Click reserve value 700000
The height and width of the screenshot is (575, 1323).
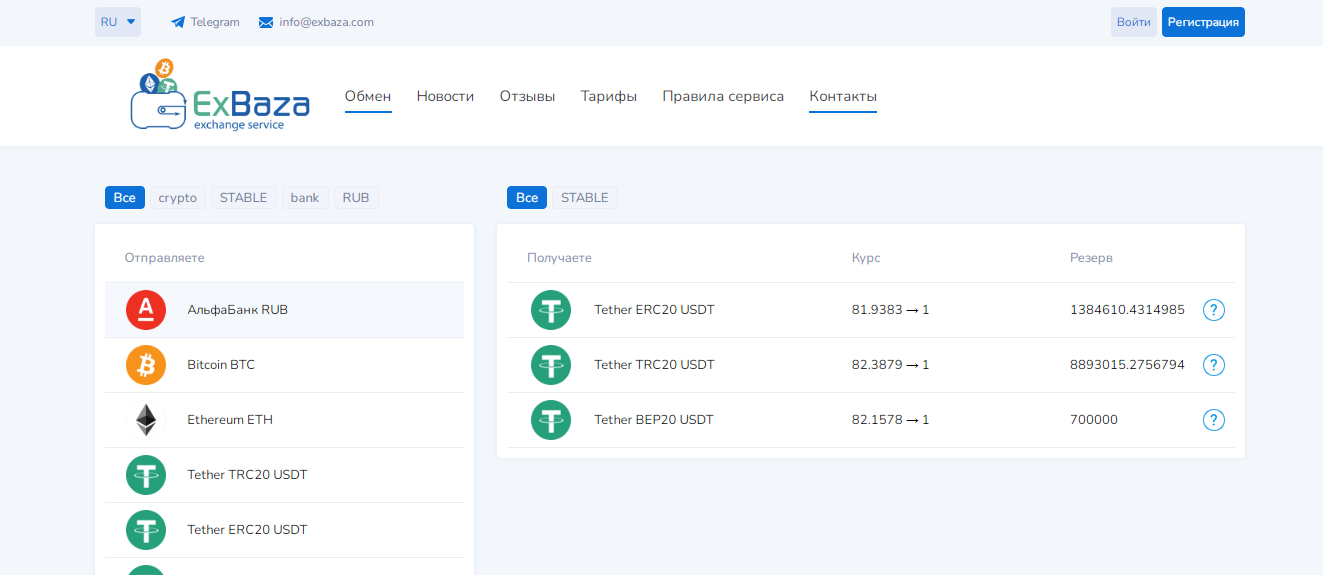[x=1094, y=420]
